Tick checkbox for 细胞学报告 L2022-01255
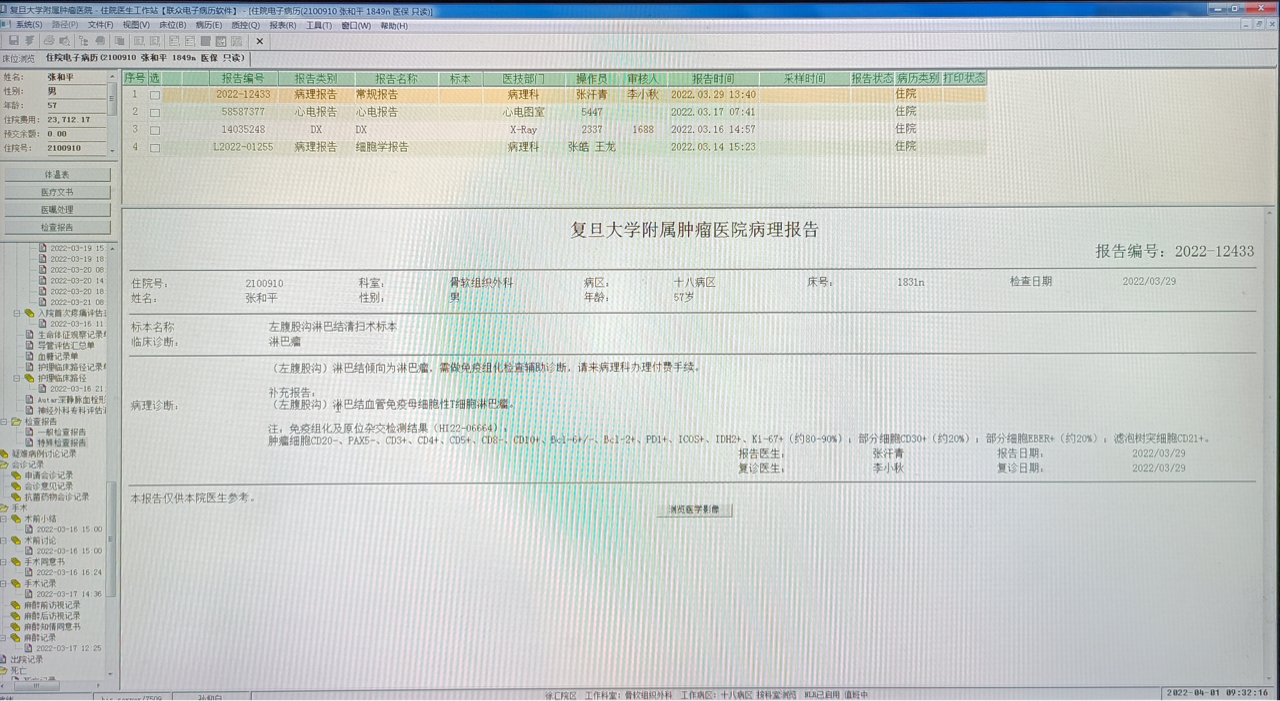 pos(155,148)
